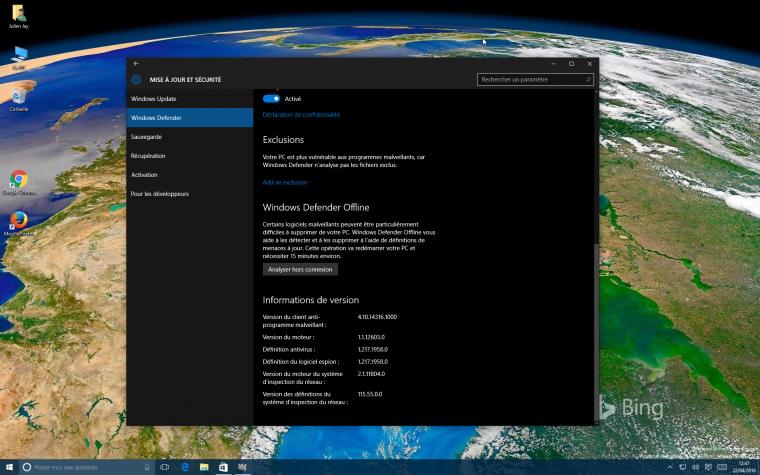
Task: Select the Google Chrome desktop shortcut
Action: (19, 183)
